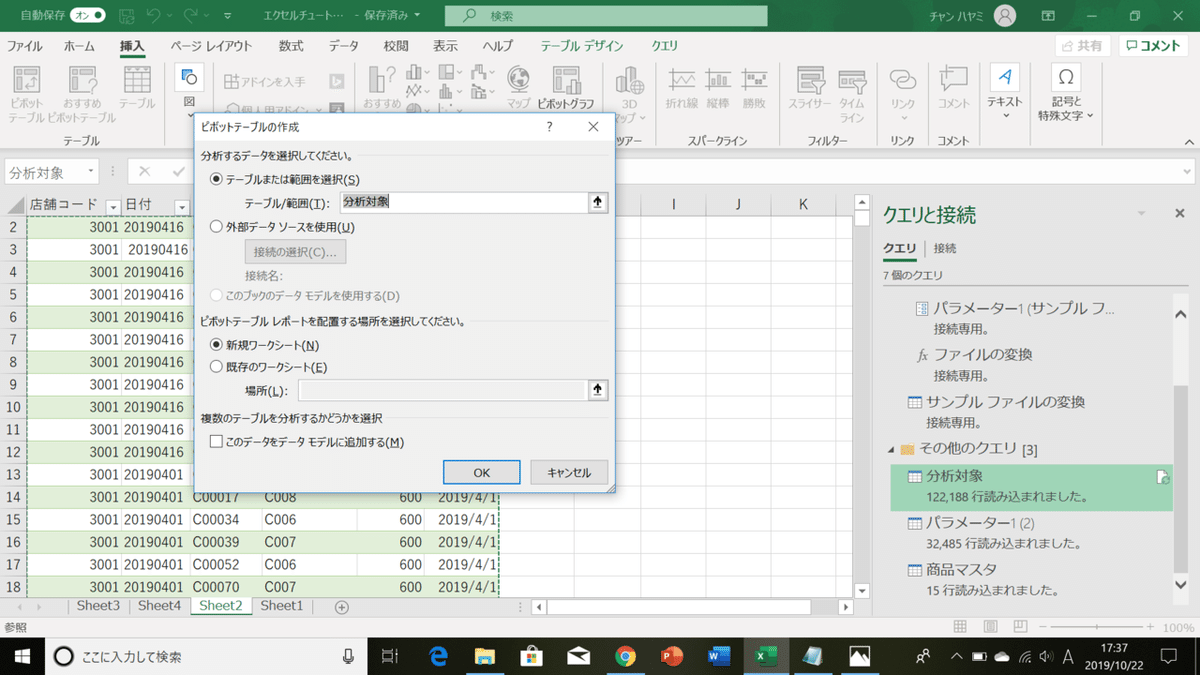Open the file name dropdown in title bar
Screen dimensions: 1200x675
tap(417, 16)
